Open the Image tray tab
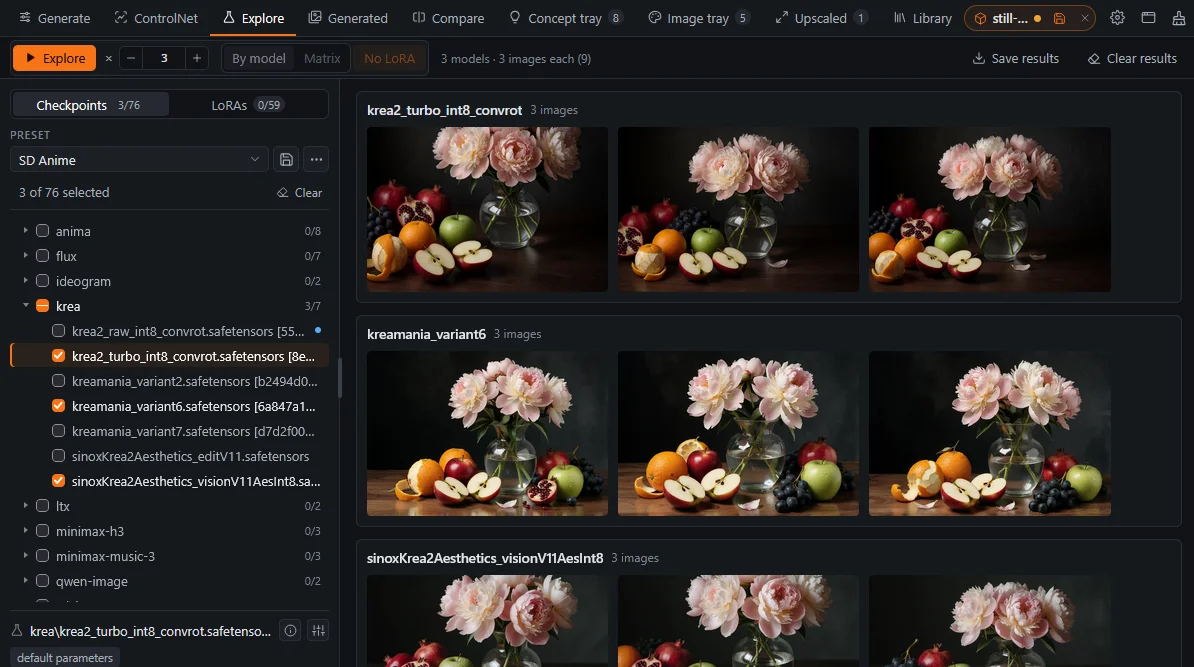Viewport: 1194px width, 667px height. coord(698,18)
